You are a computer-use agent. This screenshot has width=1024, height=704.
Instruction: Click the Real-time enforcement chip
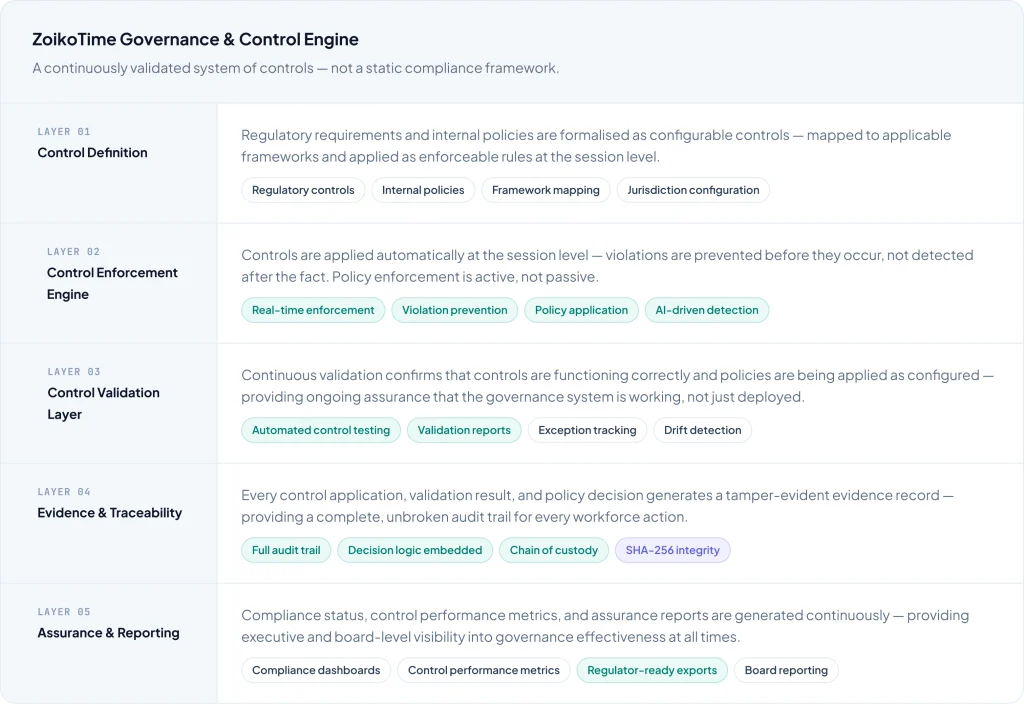[313, 310]
